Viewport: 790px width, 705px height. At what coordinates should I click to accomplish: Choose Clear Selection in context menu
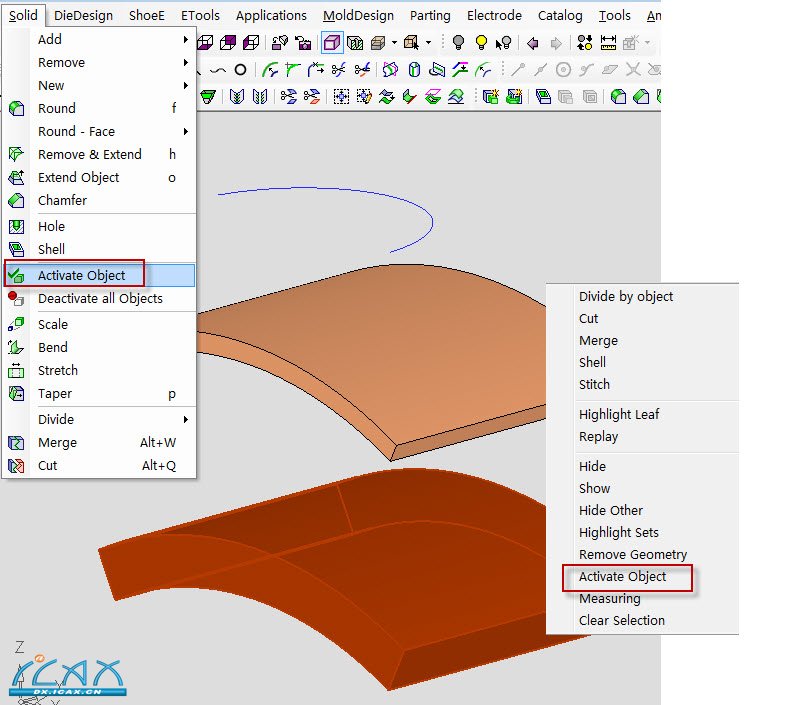point(621,620)
